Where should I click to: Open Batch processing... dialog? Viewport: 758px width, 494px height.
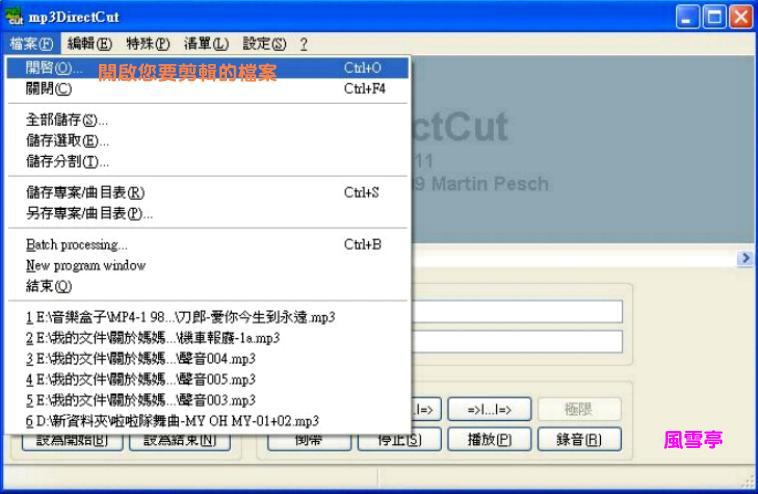click(207, 245)
